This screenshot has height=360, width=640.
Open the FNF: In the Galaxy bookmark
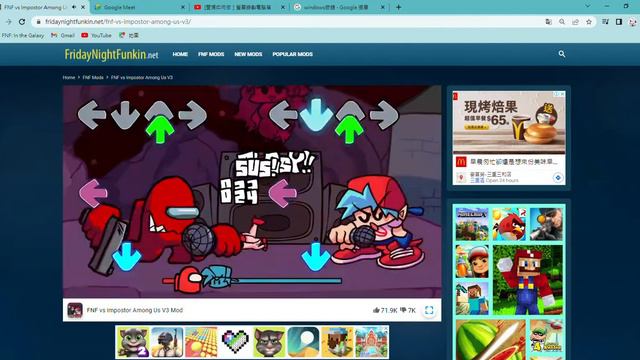click(23, 36)
